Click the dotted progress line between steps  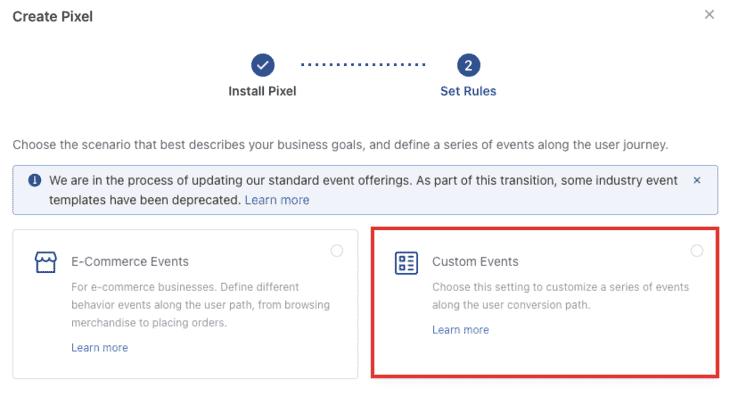(363, 65)
